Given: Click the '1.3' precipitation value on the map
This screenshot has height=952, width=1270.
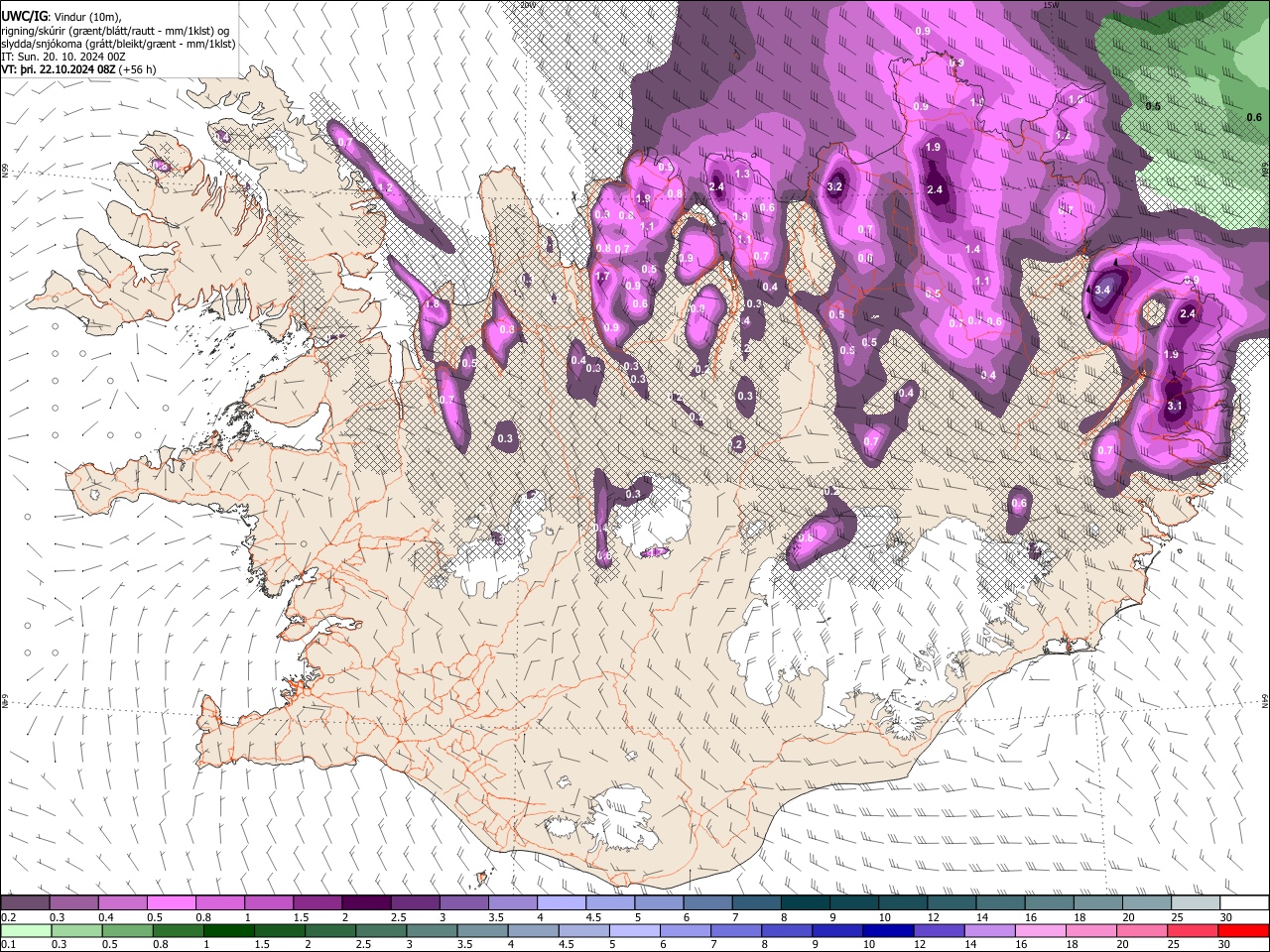Looking at the screenshot, I should pos(741,174).
